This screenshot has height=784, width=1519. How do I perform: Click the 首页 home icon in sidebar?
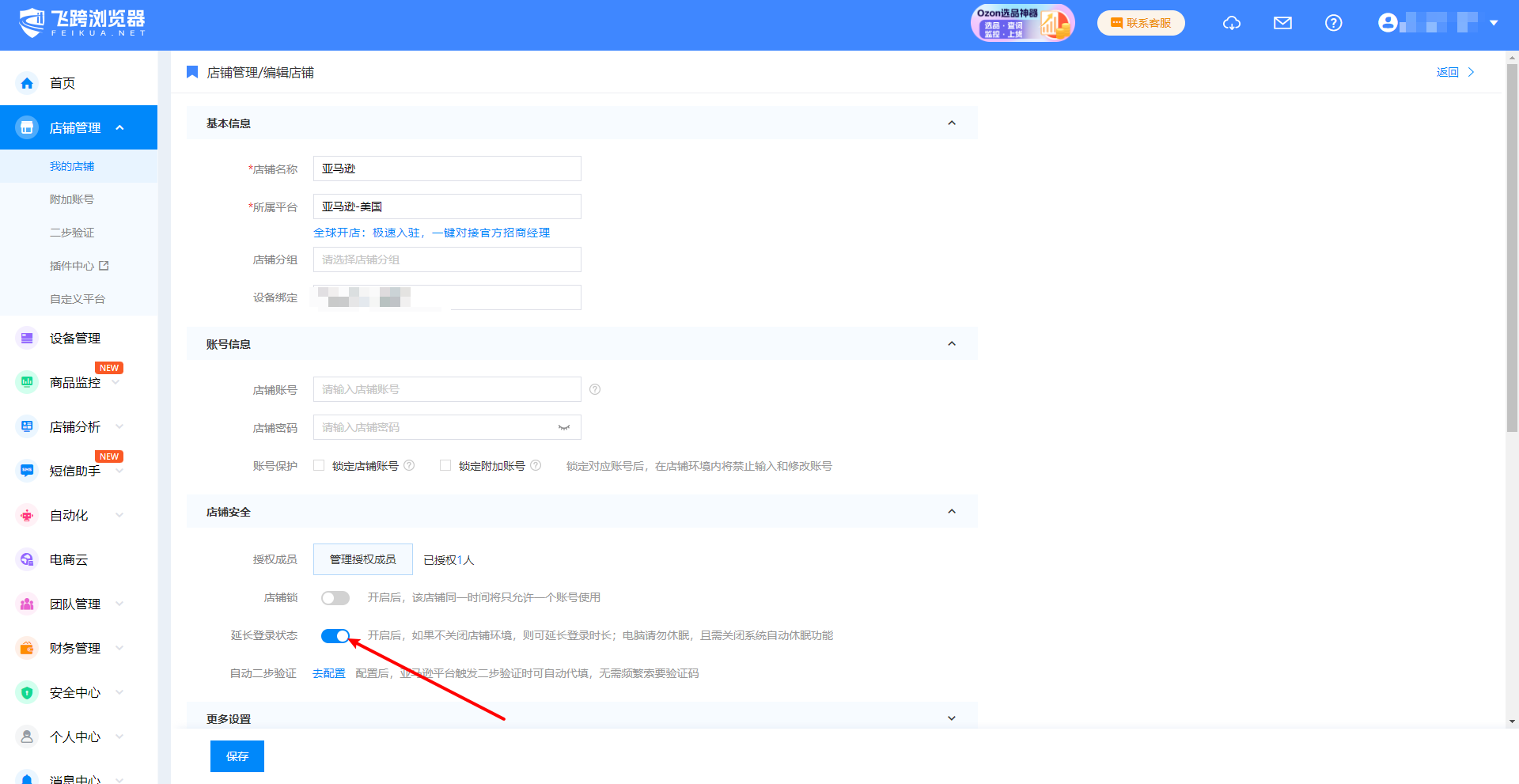[27, 83]
